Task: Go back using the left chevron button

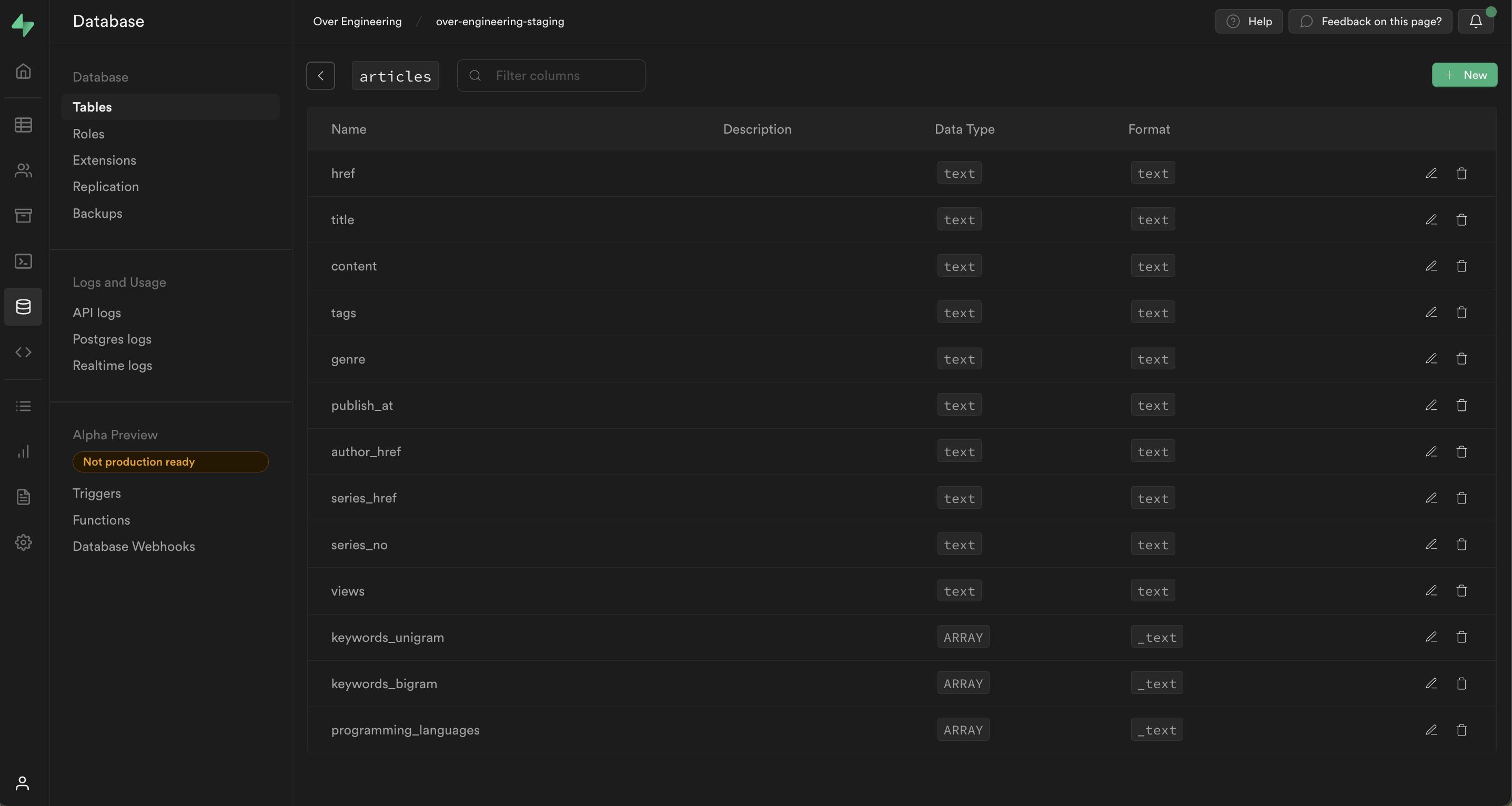Action: click(320, 76)
